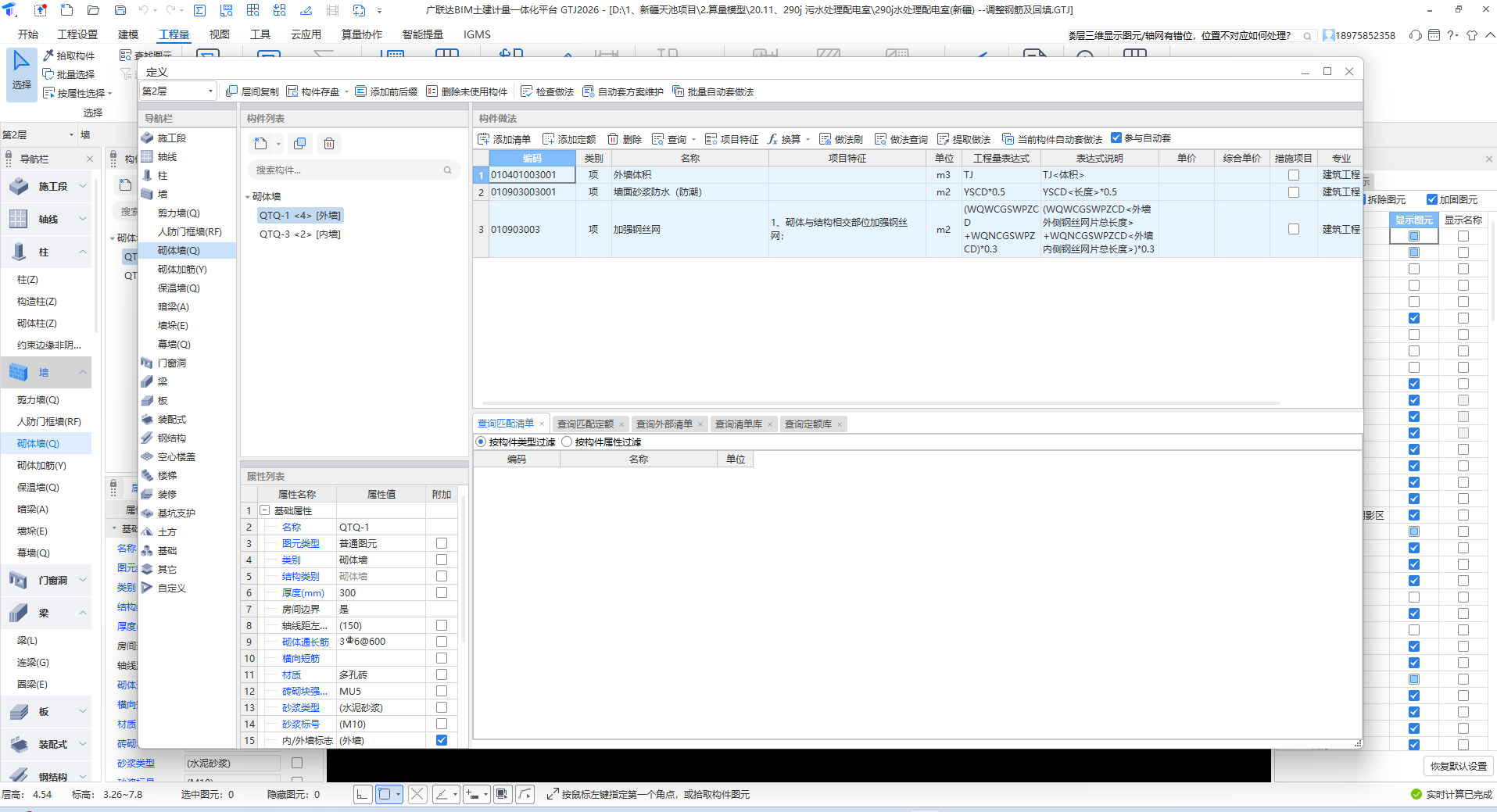Click 检查做法 in the 定义 toolbar
Image resolution: width=1497 pixels, height=812 pixels.
547,91
